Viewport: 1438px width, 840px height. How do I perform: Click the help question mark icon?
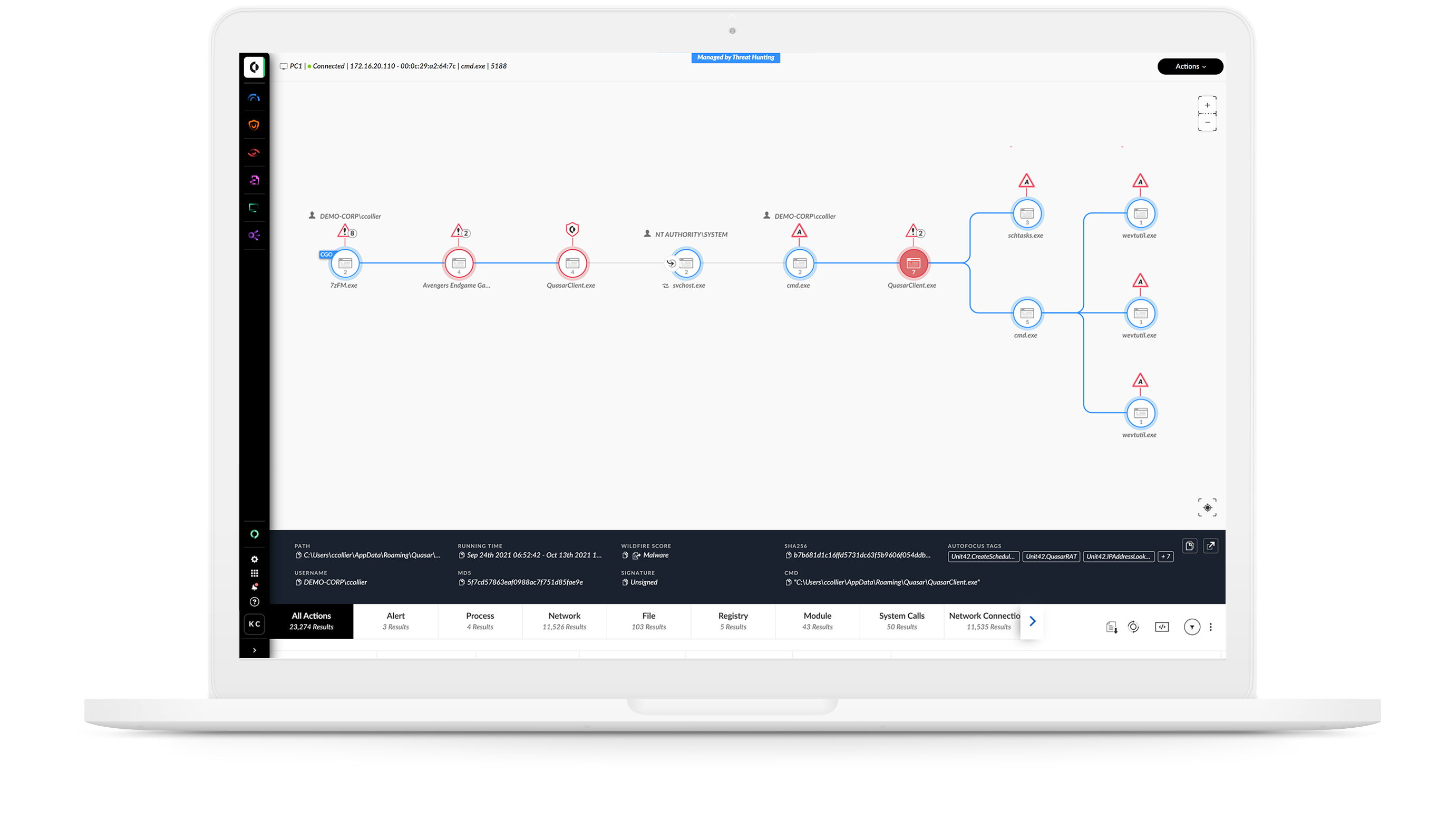pos(255,601)
